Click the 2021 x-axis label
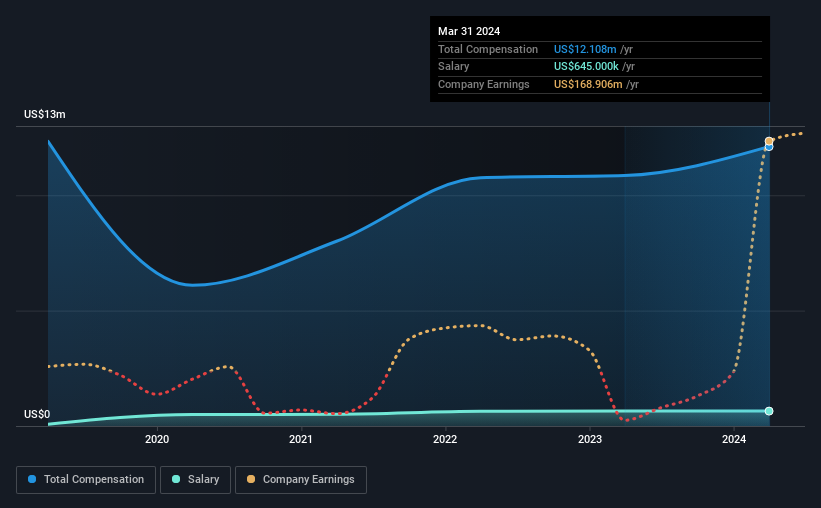 pos(301,439)
